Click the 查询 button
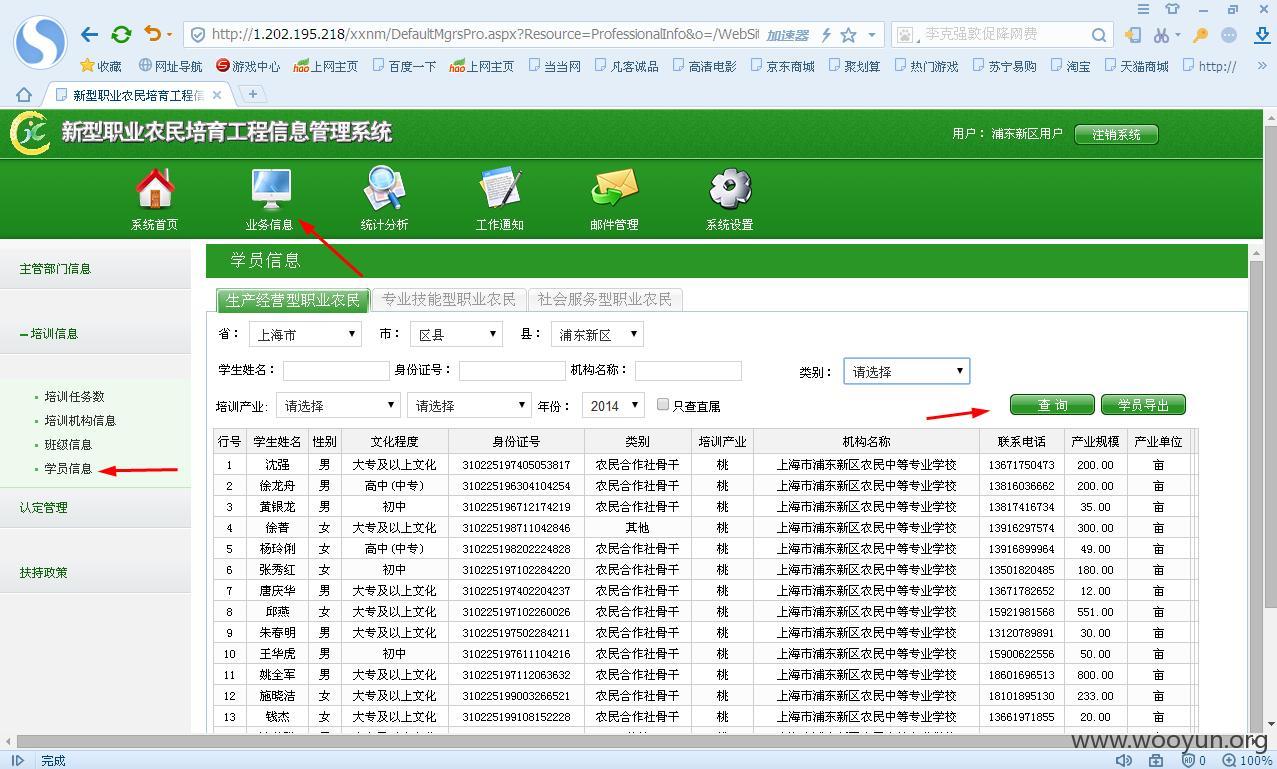The height and width of the screenshot is (769, 1277). (x=1052, y=405)
